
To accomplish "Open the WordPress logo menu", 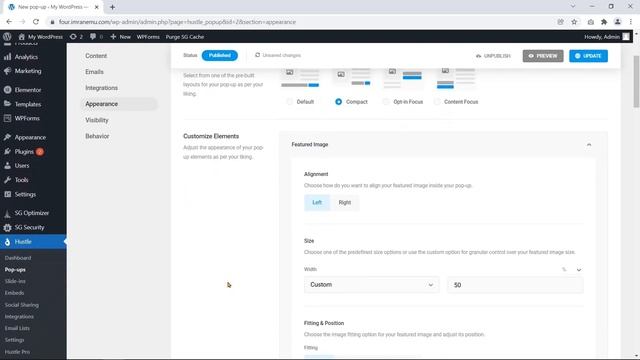I will (x=7, y=37).
